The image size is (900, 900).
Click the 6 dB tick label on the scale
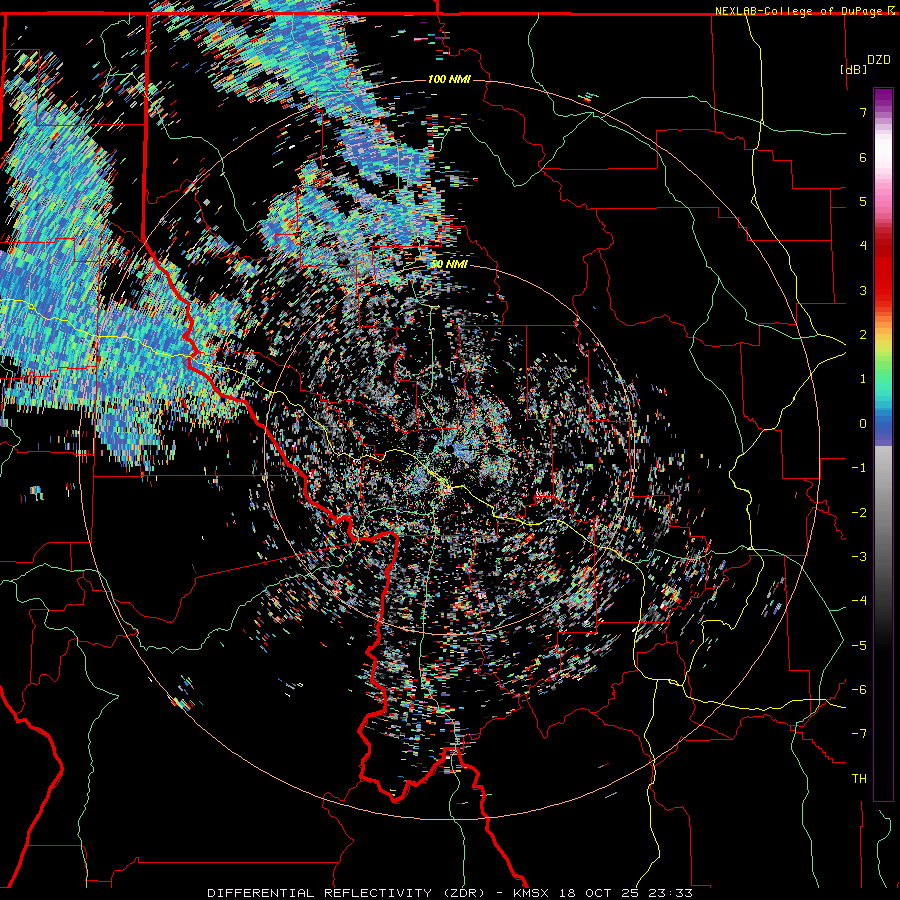tap(863, 157)
